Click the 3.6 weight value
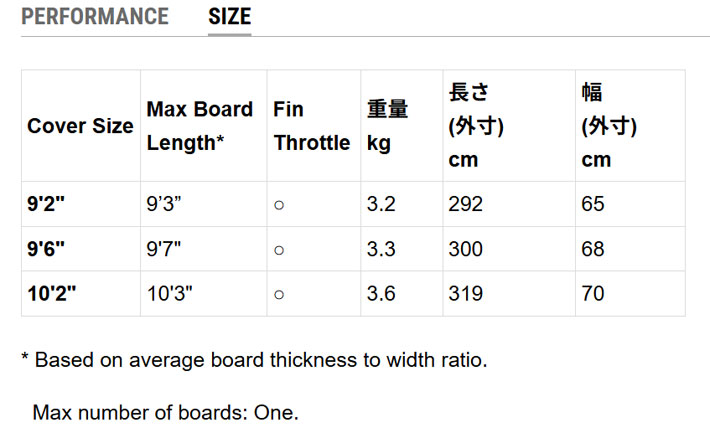 [x=381, y=294]
